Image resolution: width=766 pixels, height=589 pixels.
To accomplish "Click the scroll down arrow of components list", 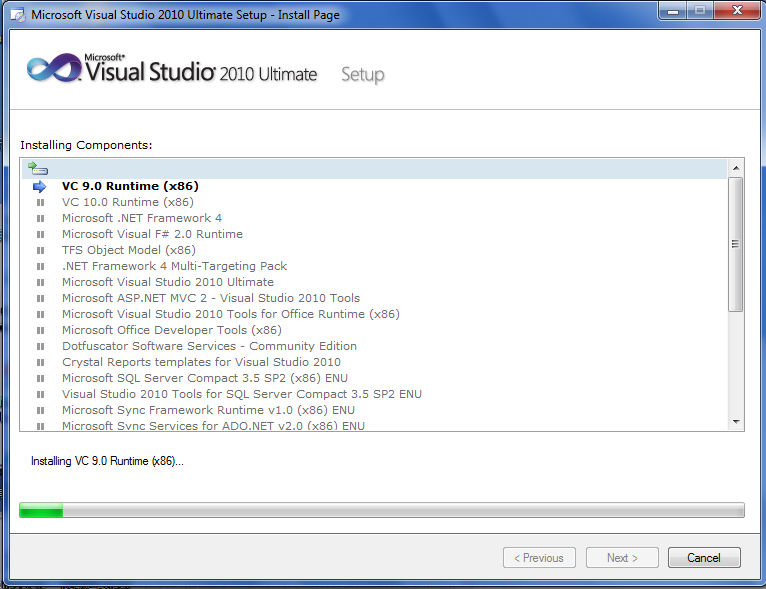I will [736, 421].
